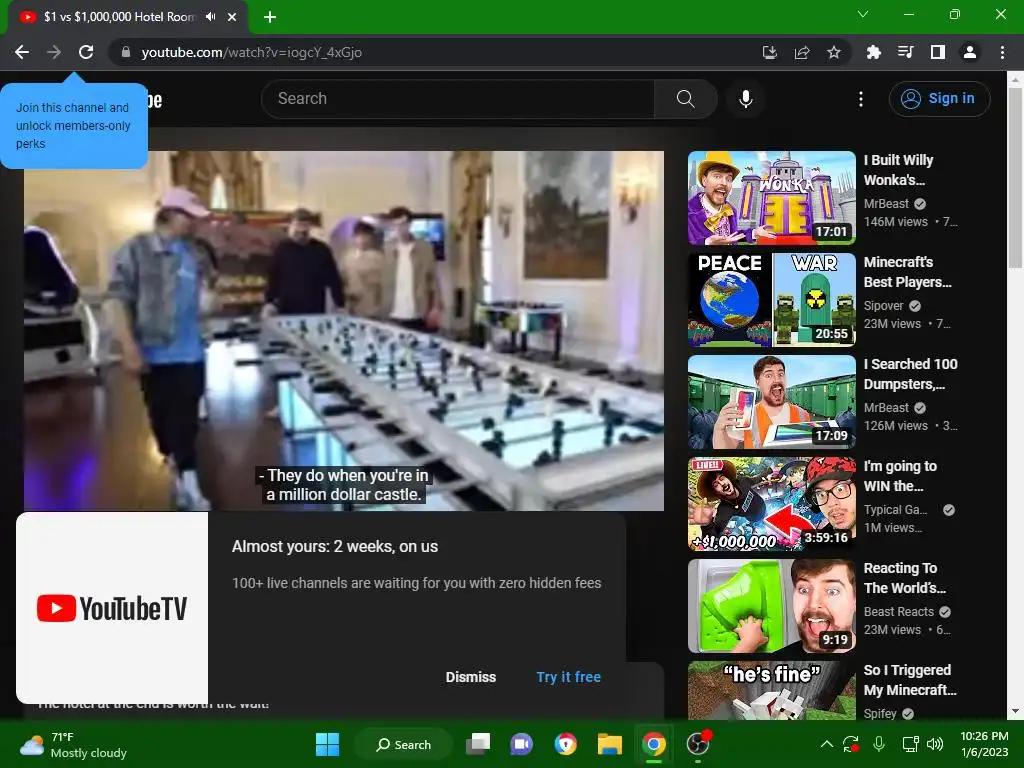The image size is (1024, 768).
Task: Open 'Minecraft's Best Players...' title
Action: 908,272
